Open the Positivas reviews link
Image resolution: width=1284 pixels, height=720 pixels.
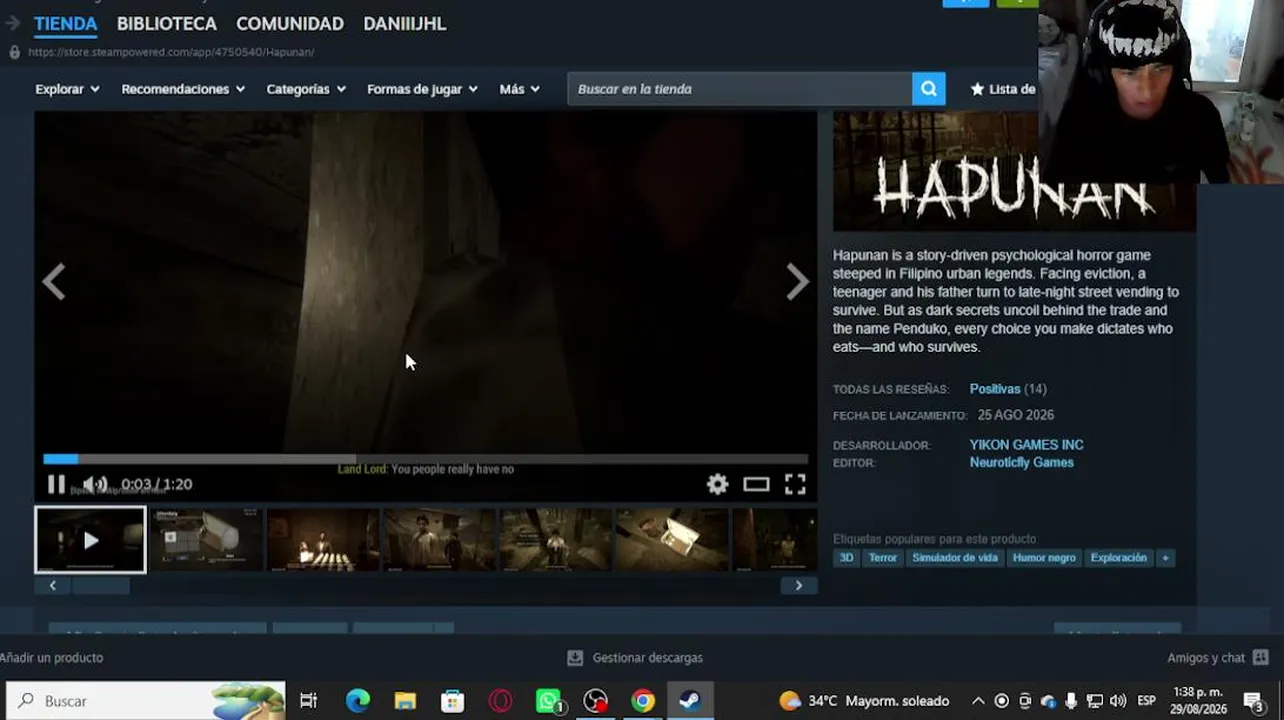(995, 389)
